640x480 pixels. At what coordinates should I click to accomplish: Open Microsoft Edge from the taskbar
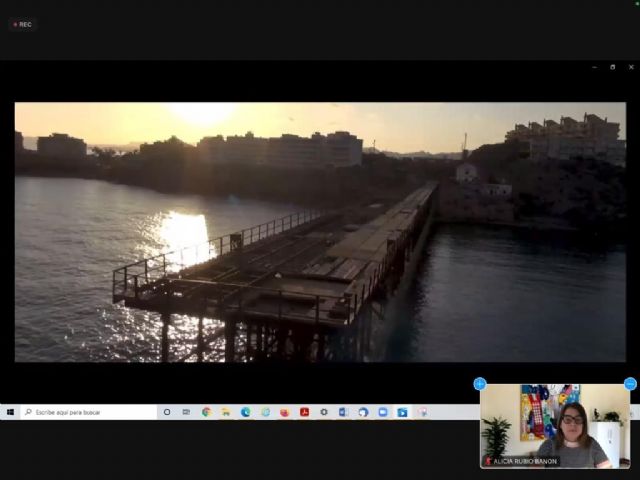[245, 412]
